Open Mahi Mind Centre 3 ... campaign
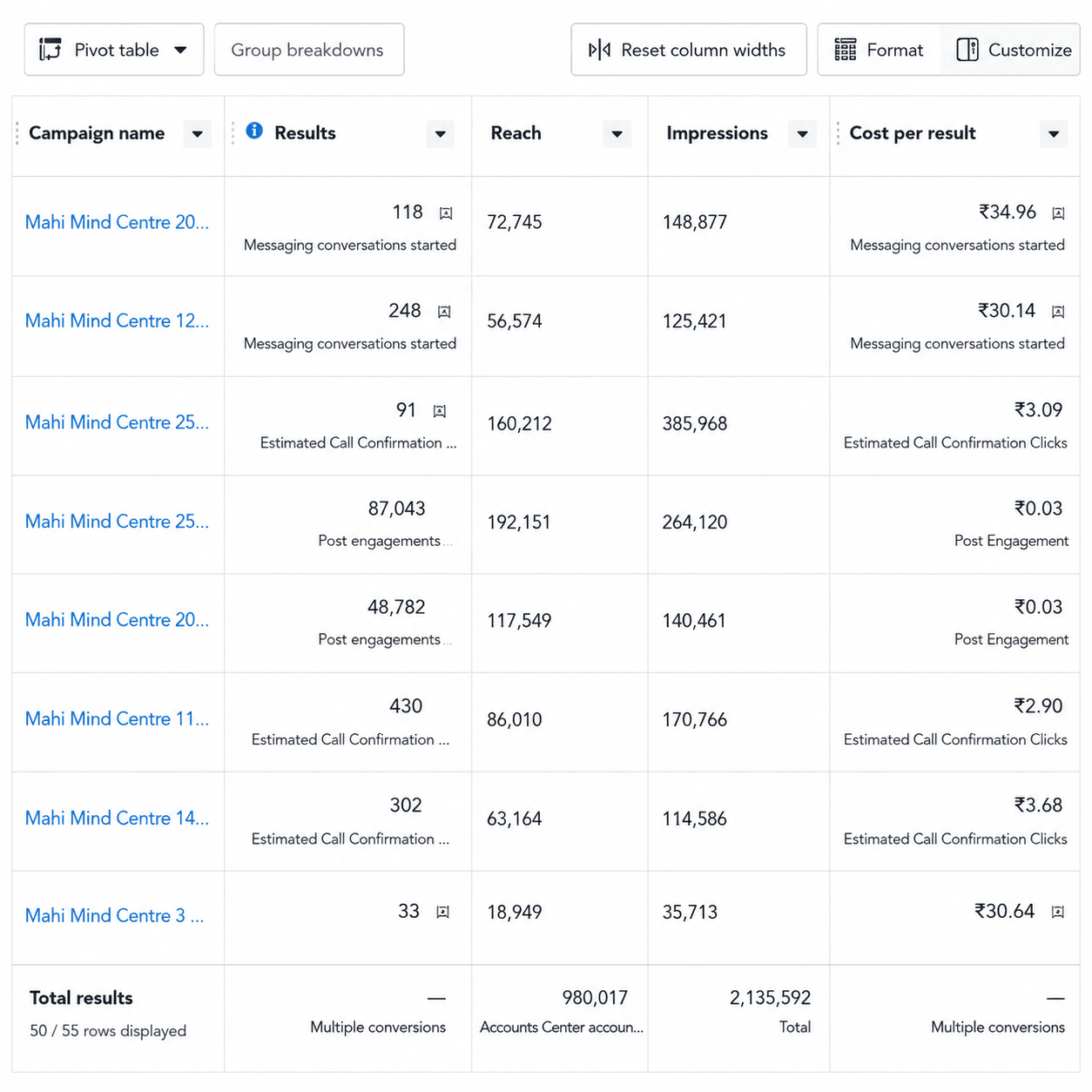Viewport: 1092px width, 1092px height. [x=114, y=915]
